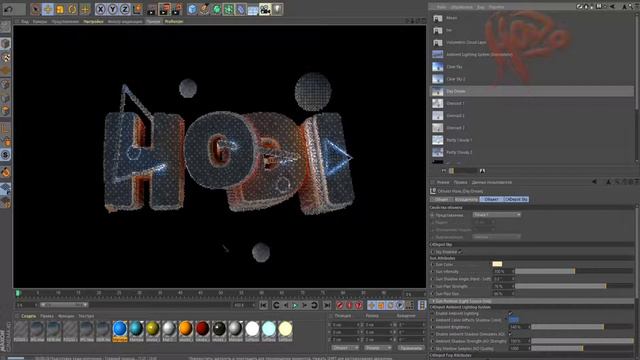Image resolution: width=640 pixels, height=360 pixels.
Task: Click the Undo arrow icon
Action: point(8,9)
